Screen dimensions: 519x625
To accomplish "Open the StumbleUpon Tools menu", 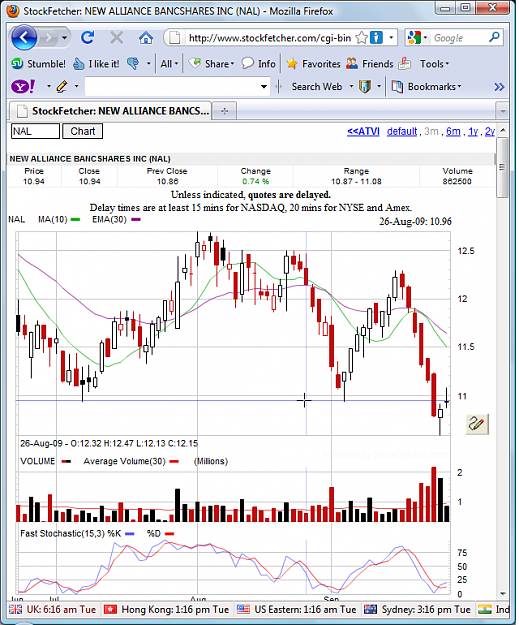I will pos(434,64).
